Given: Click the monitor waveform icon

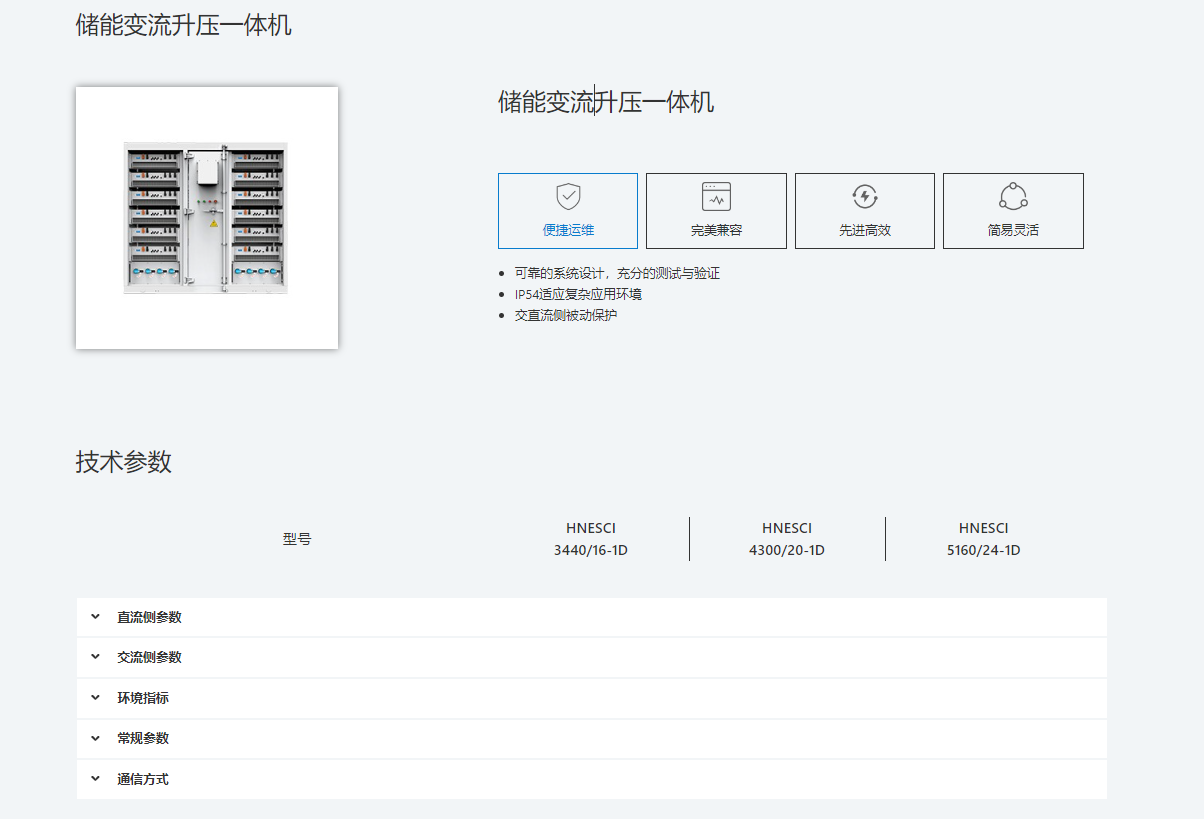Looking at the screenshot, I should pos(716,196).
